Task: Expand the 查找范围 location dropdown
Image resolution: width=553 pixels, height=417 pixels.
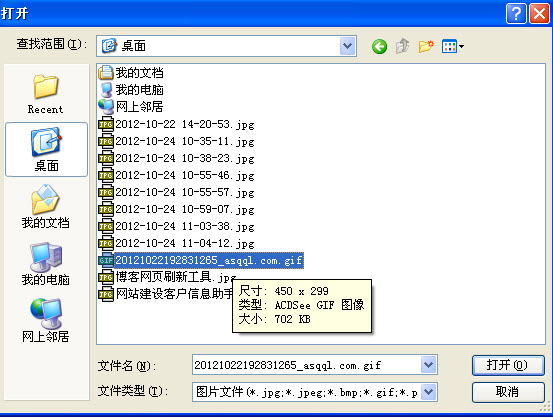Action: [347, 46]
